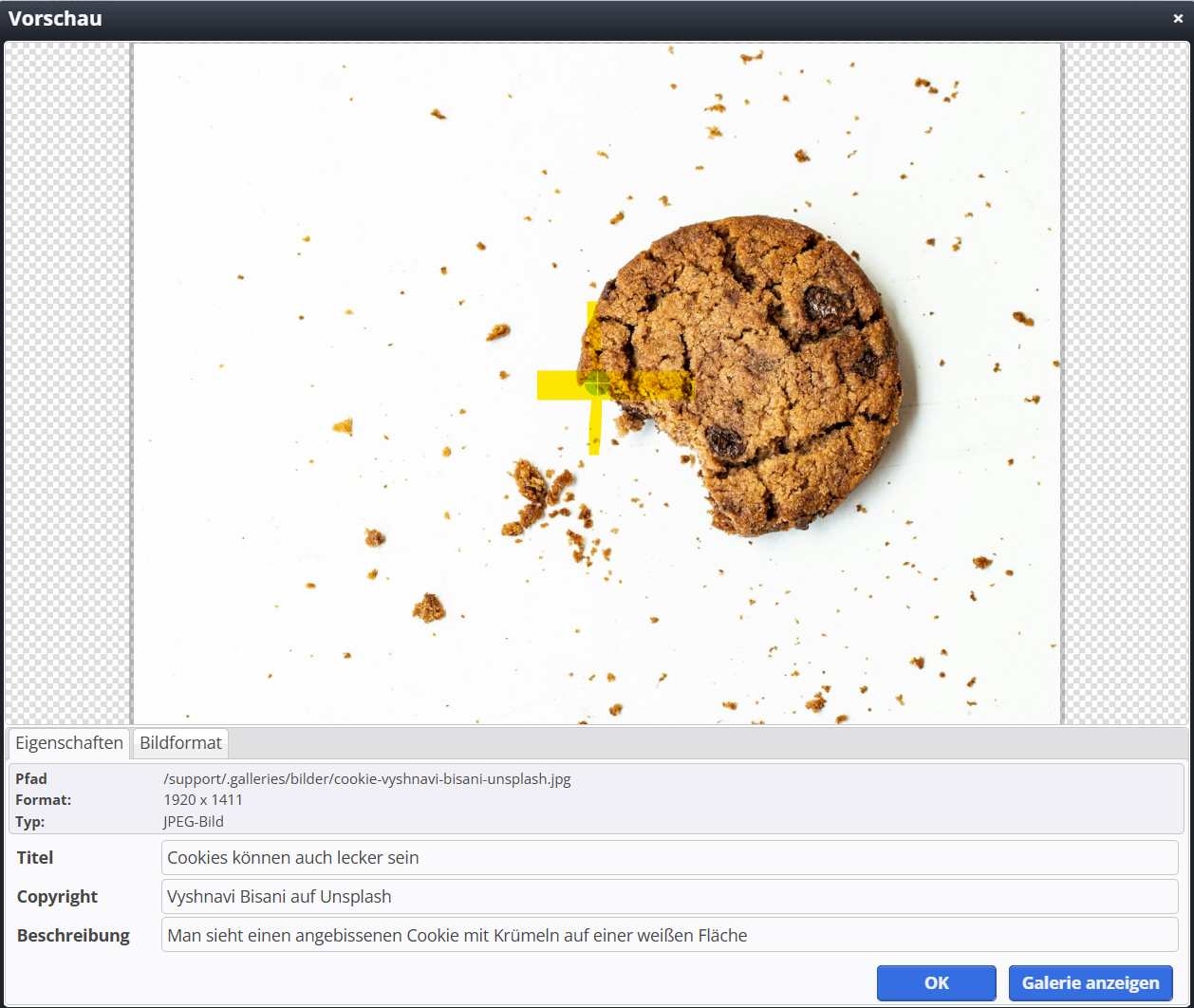Open the gallery via Galerie anzeigen

click(1091, 983)
